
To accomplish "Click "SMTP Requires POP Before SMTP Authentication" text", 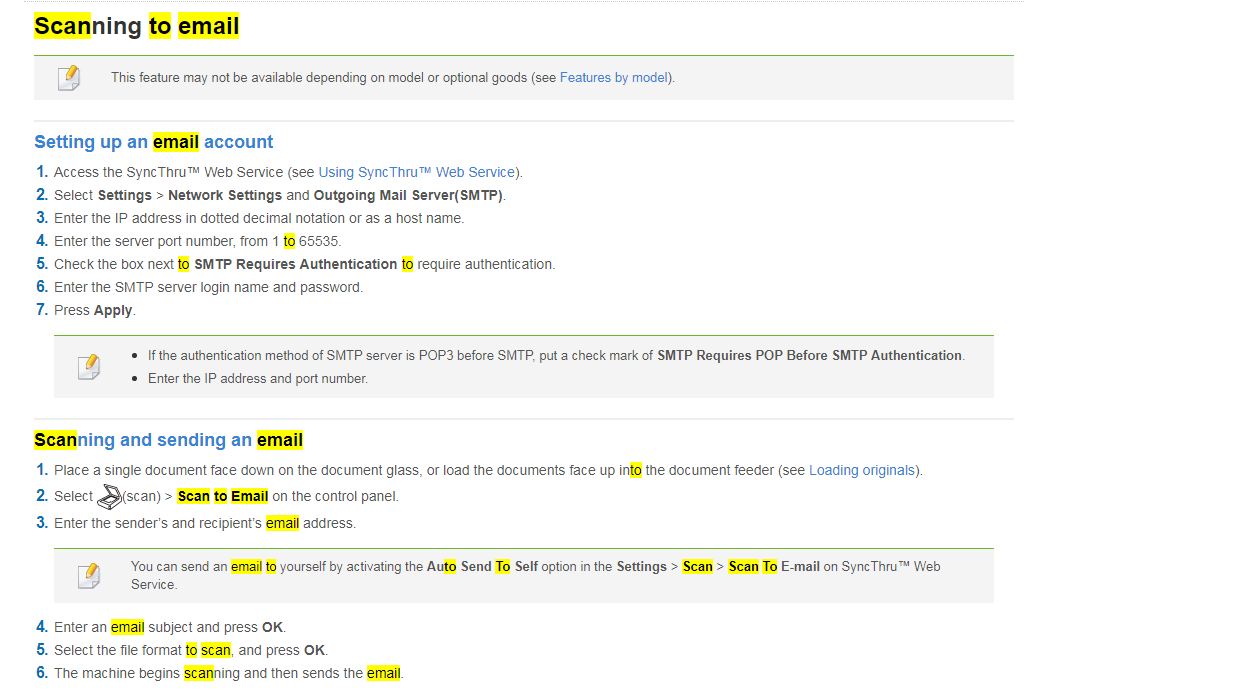I will point(809,355).
